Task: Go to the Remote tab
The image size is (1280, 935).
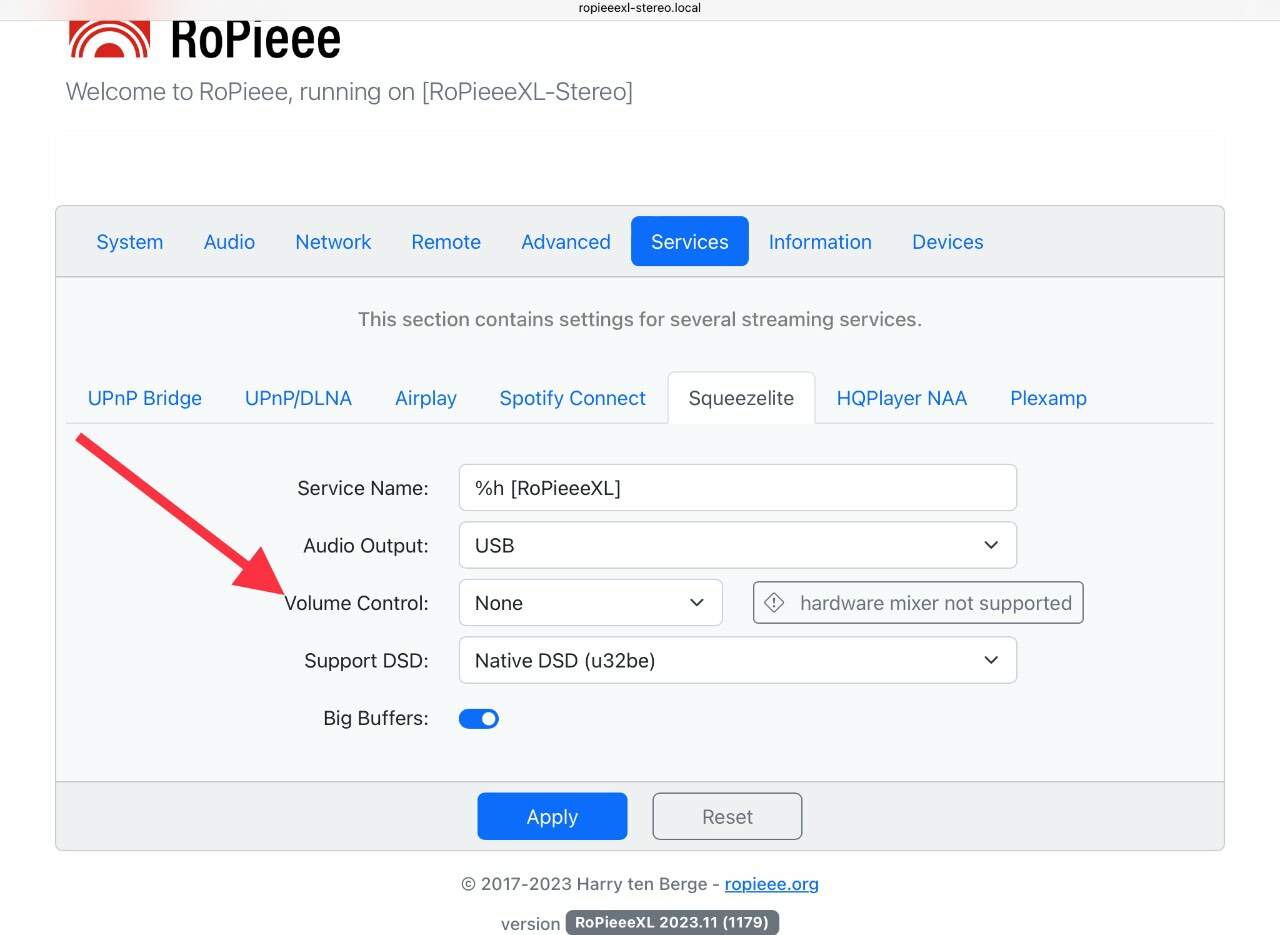Action: [x=446, y=242]
